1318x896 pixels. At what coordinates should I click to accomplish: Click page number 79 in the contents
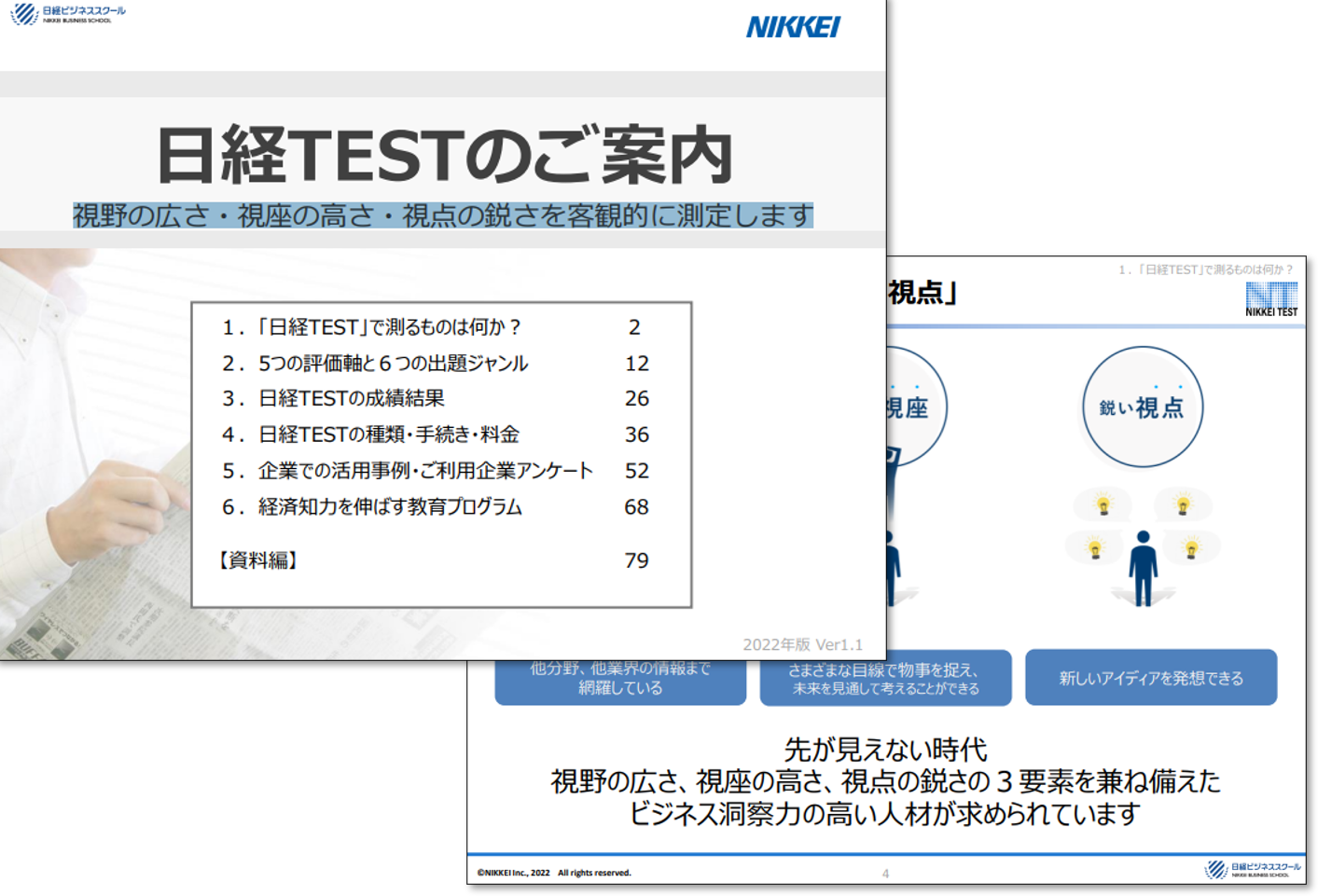[x=637, y=560]
